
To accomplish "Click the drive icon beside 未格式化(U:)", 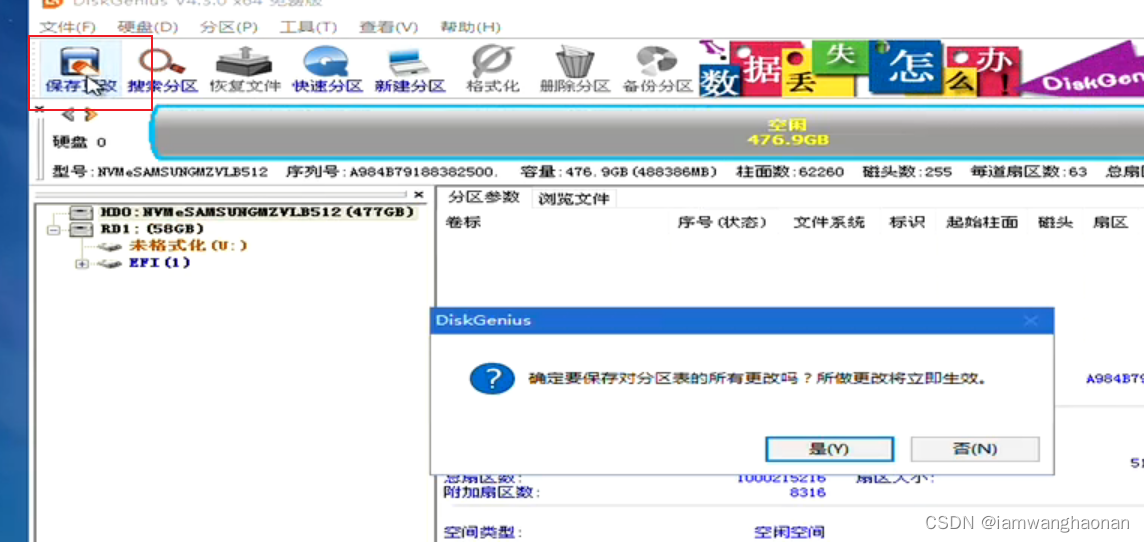I will (109, 247).
